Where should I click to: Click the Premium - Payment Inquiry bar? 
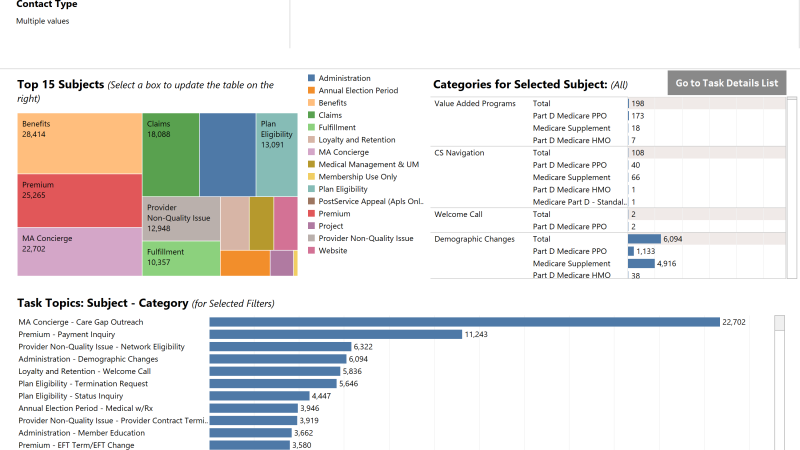[336, 334]
